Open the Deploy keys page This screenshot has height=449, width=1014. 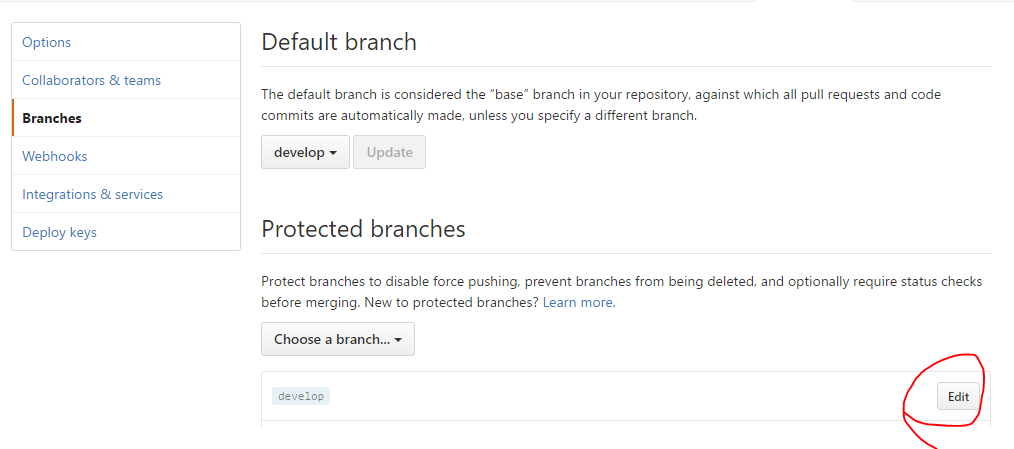pyautogui.click(x=59, y=232)
